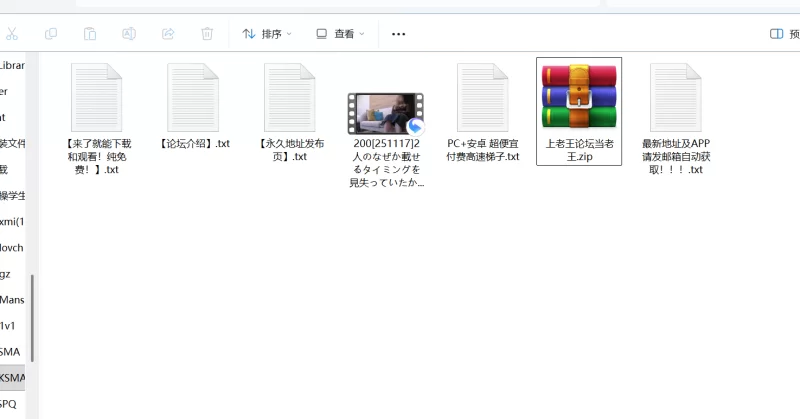This screenshot has height=419, width=800.
Task: Toggle the preview pane button
Action: pos(784,34)
